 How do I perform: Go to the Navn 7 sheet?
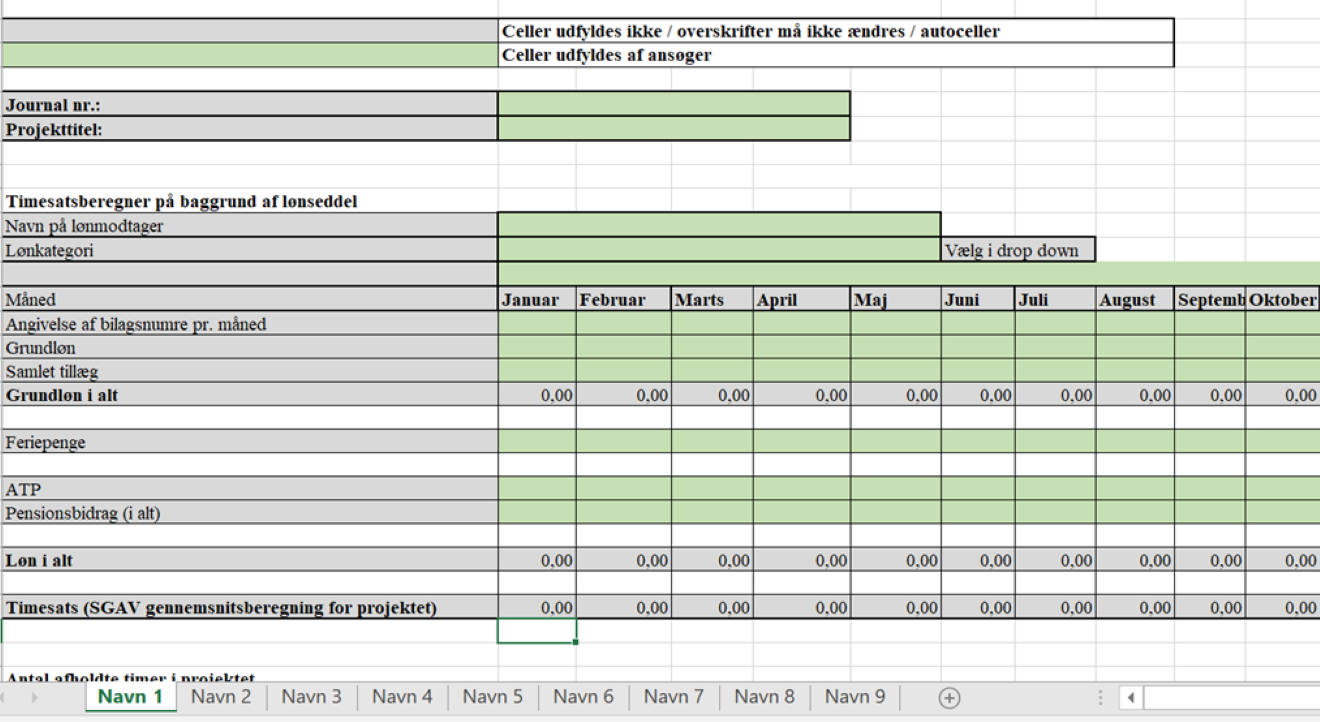[673, 697]
